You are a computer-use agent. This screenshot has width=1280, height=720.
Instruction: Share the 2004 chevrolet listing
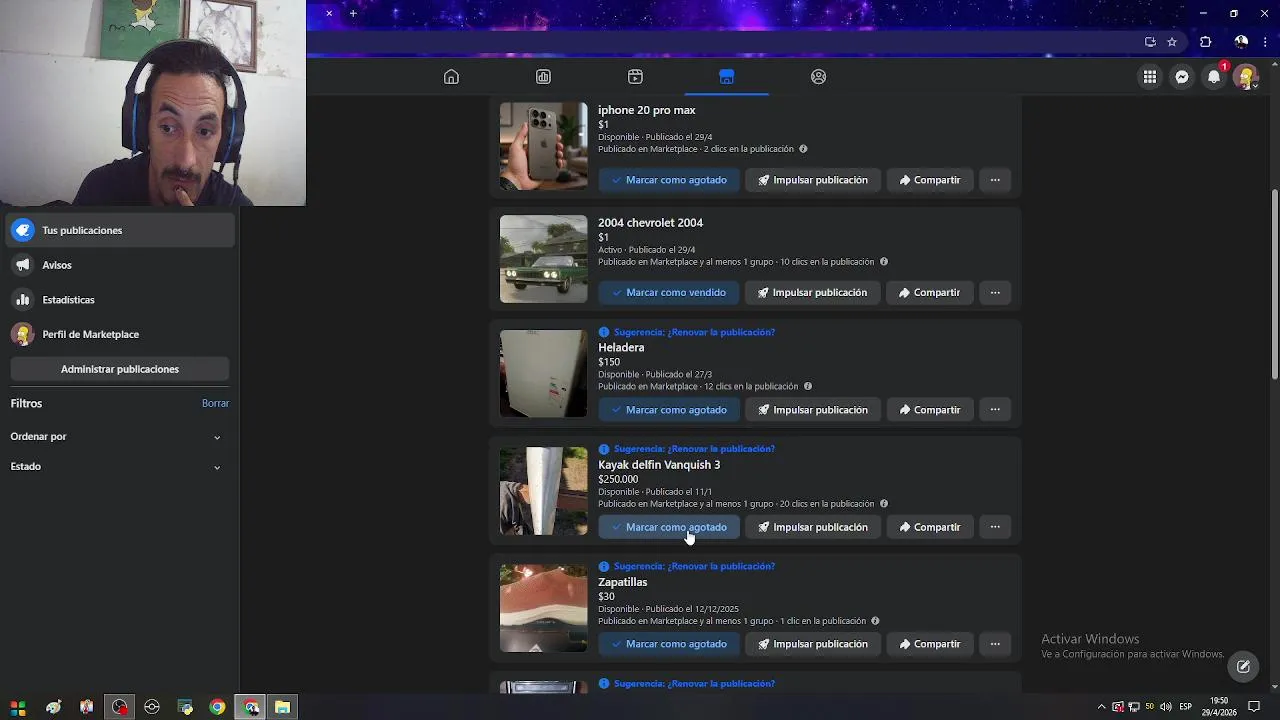click(930, 293)
